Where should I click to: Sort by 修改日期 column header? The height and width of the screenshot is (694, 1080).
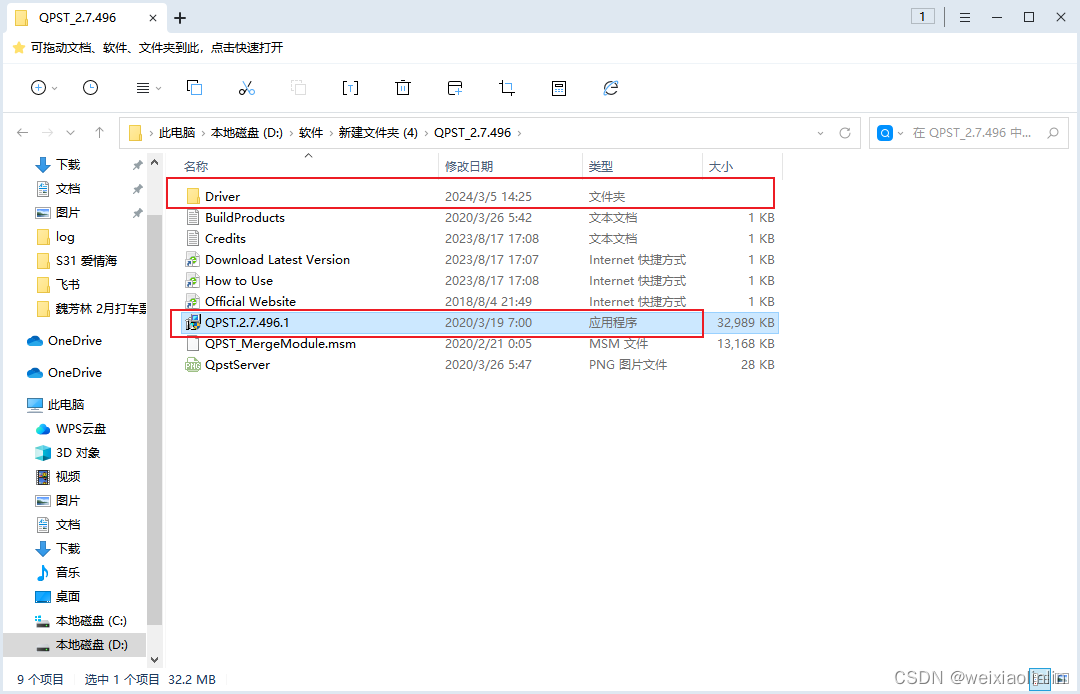[468, 167]
